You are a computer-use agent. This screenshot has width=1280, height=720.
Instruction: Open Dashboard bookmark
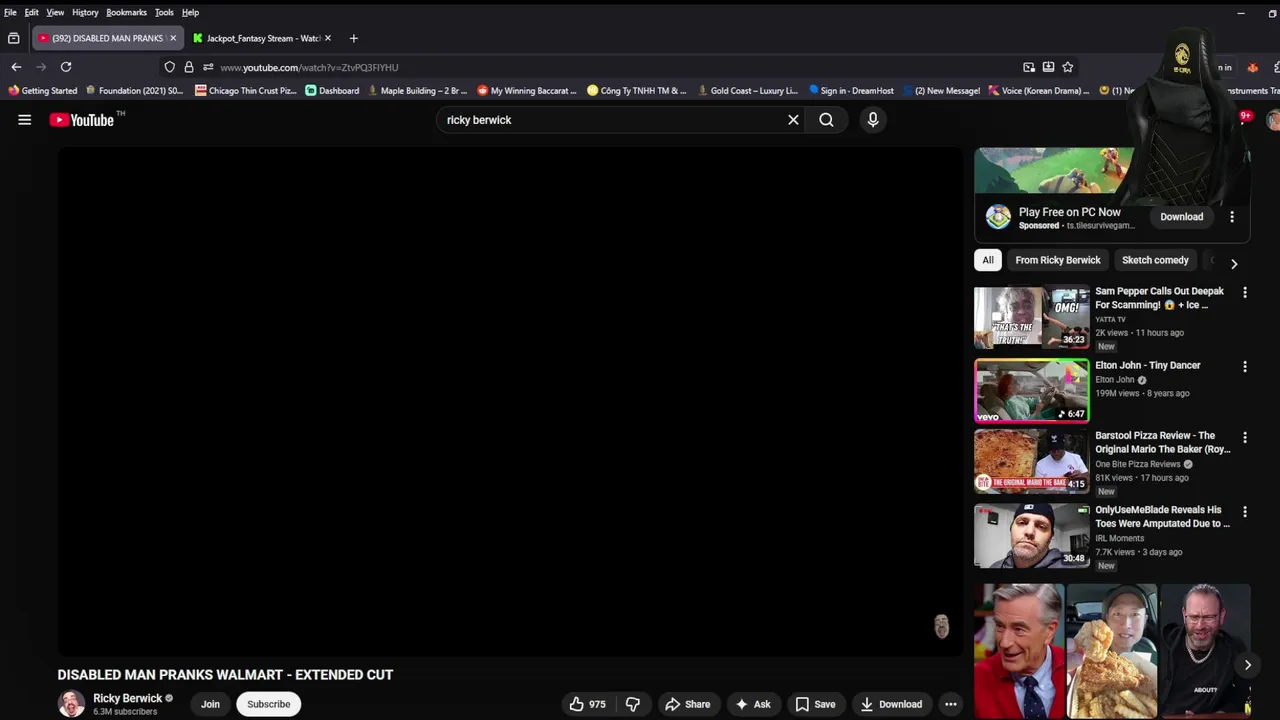point(332,91)
